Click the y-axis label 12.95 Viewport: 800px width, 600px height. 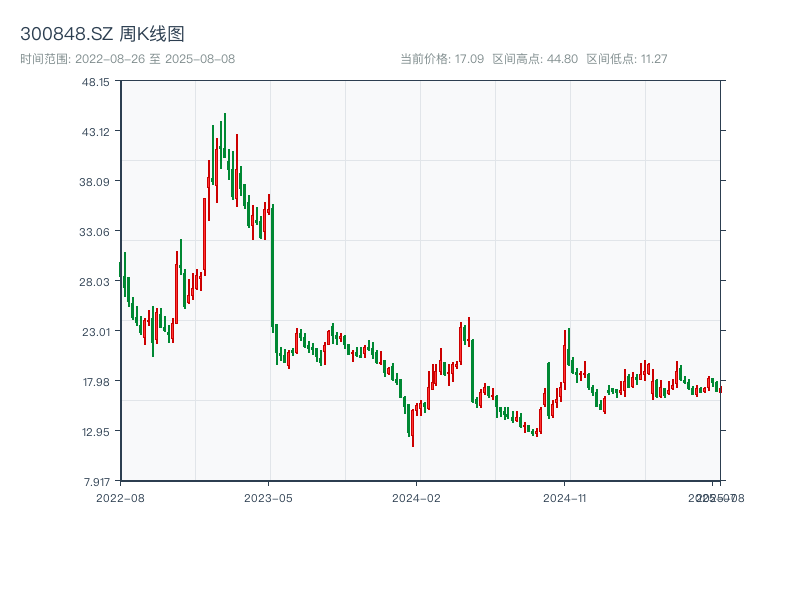click(95, 432)
